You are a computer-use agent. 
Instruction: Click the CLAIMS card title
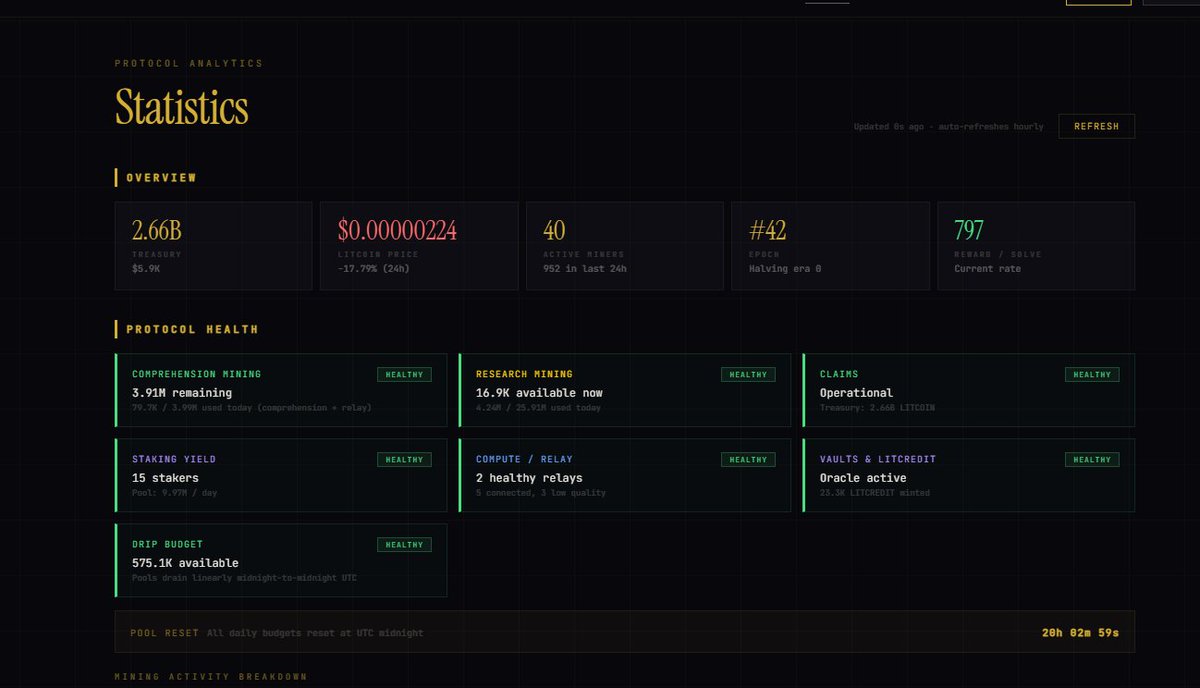839,374
